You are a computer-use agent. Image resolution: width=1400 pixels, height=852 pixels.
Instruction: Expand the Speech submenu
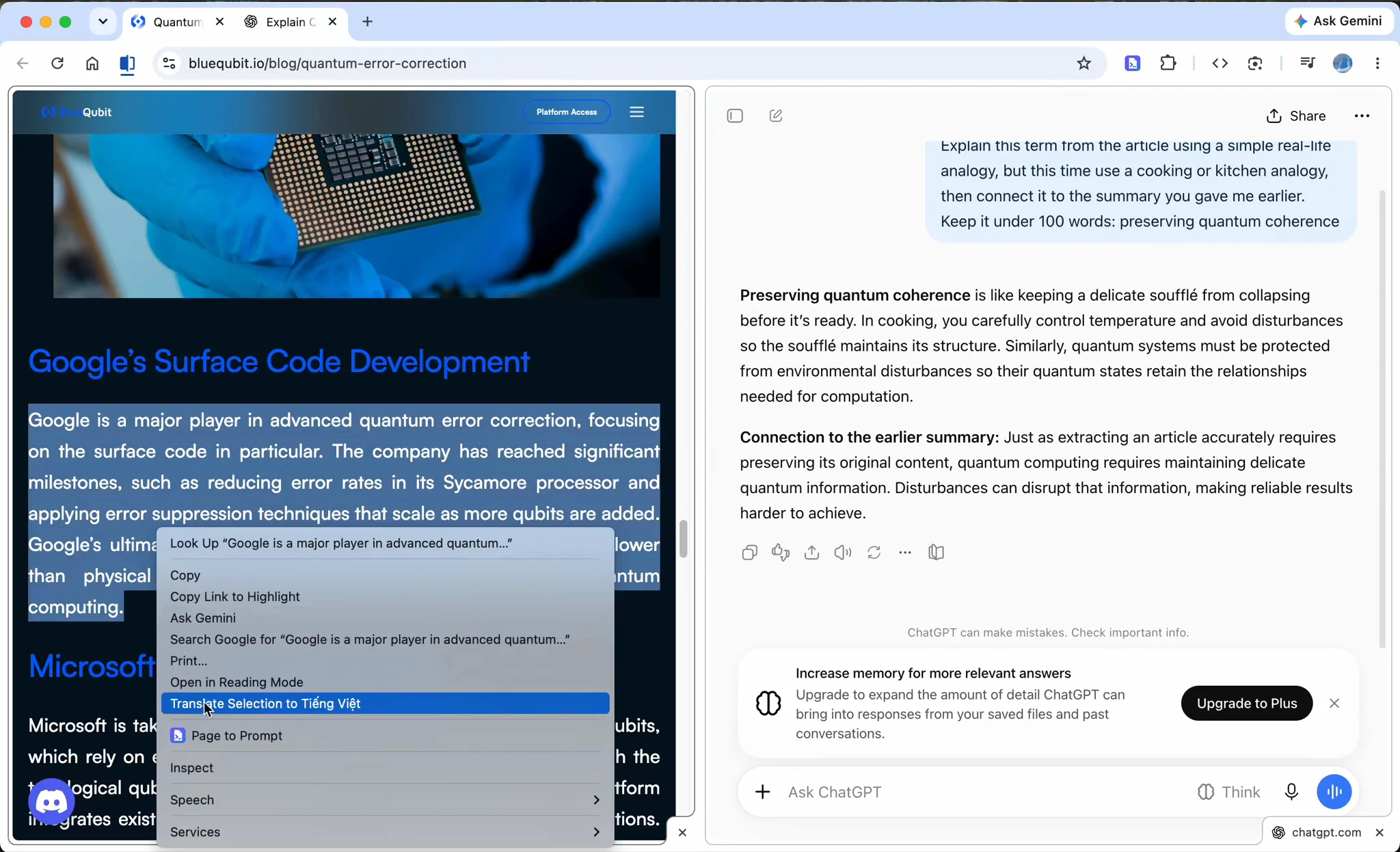(385, 800)
